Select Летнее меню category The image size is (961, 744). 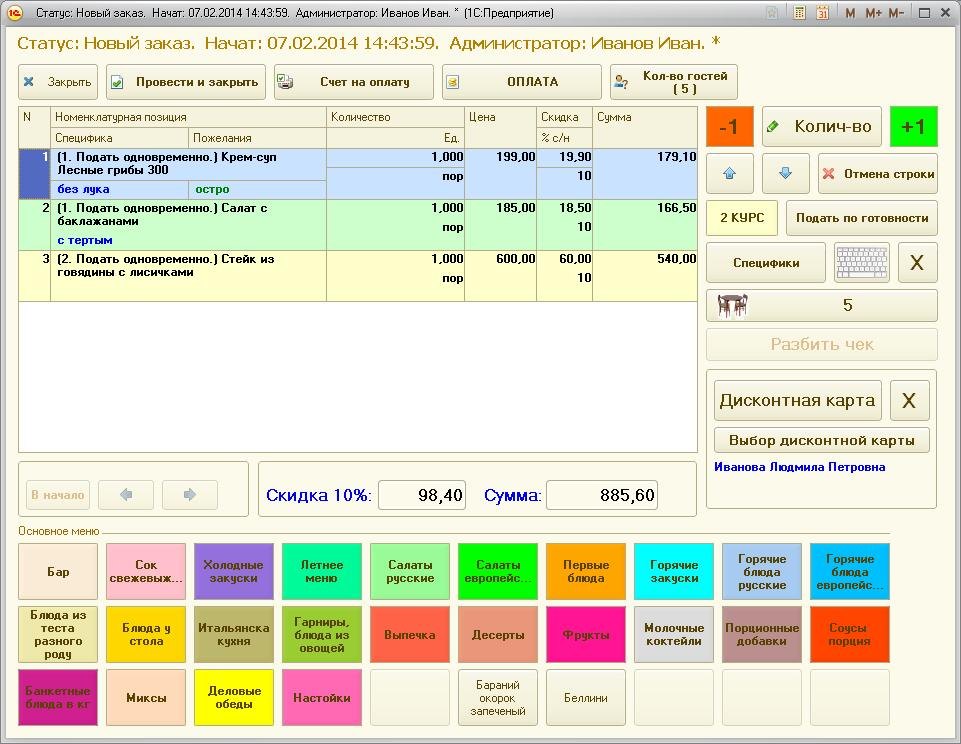tap(322, 571)
